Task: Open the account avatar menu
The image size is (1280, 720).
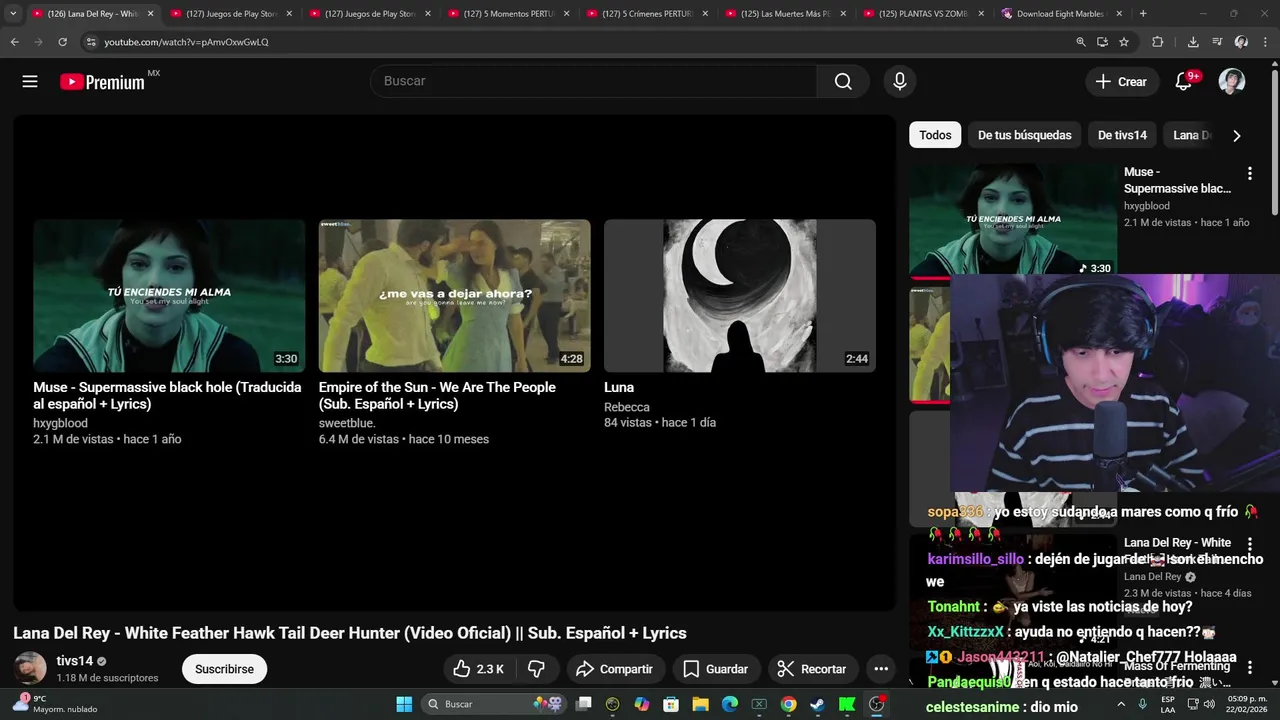Action: [1232, 81]
